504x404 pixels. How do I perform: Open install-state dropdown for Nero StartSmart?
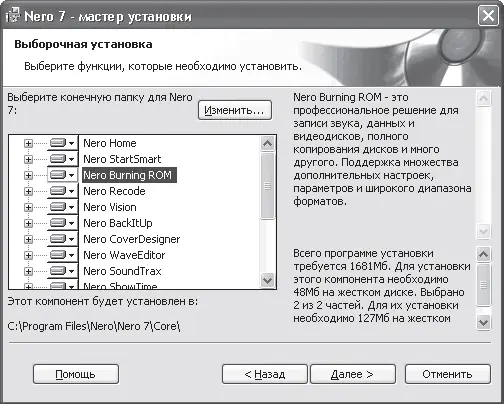62,159
